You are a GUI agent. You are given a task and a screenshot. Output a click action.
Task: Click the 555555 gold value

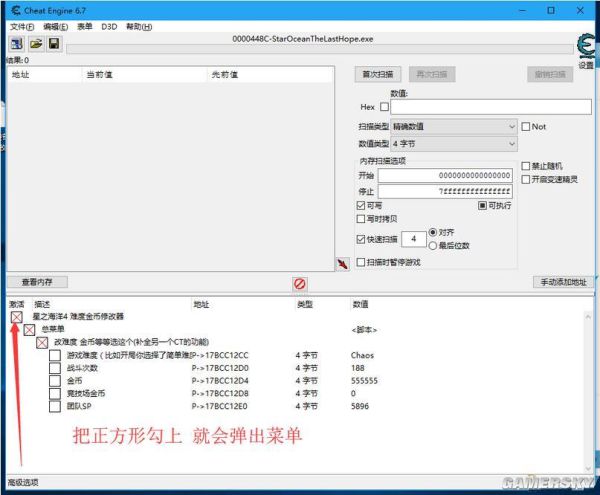point(364,381)
